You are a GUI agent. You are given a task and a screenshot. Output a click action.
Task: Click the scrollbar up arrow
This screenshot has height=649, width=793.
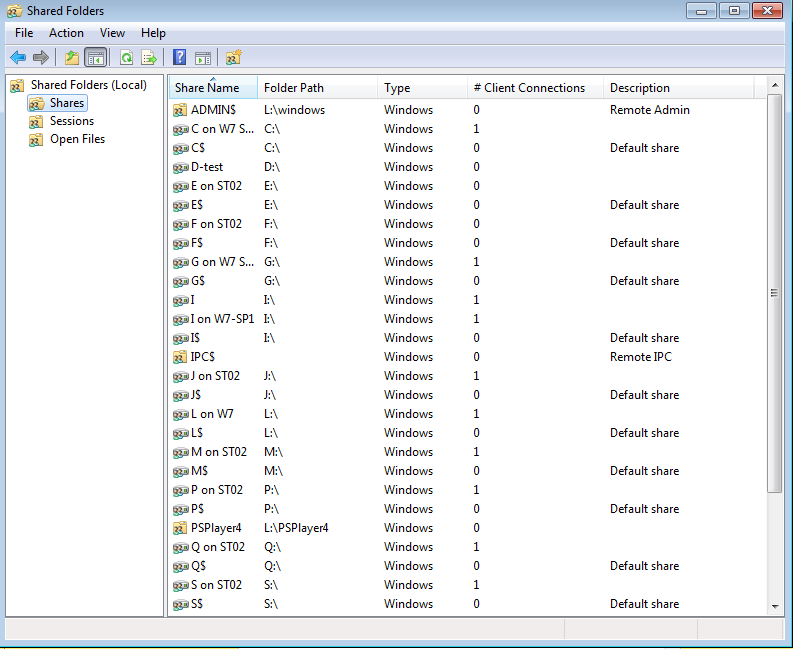[x=775, y=85]
